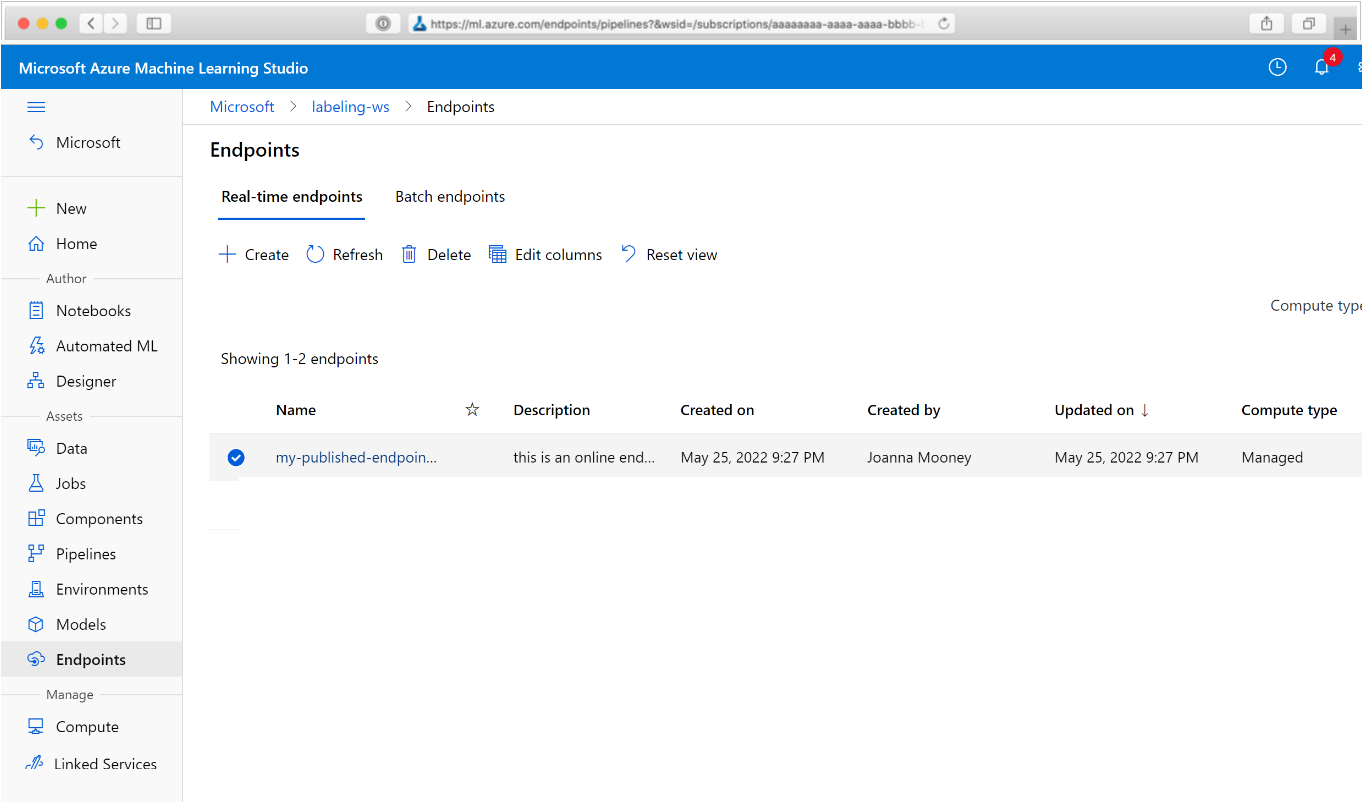
Task: Open the Linked Services icon
Action: (36, 763)
